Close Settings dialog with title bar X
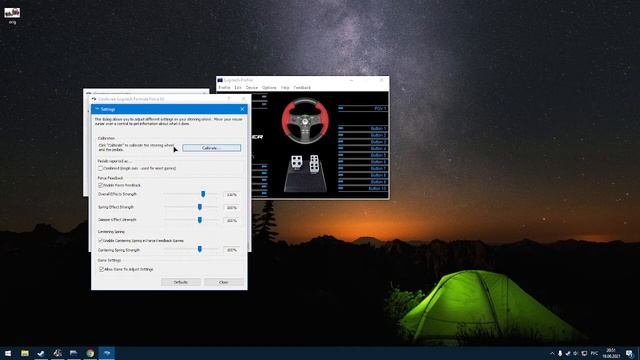Viewport: 640px width, 360px height. (242, 109)
